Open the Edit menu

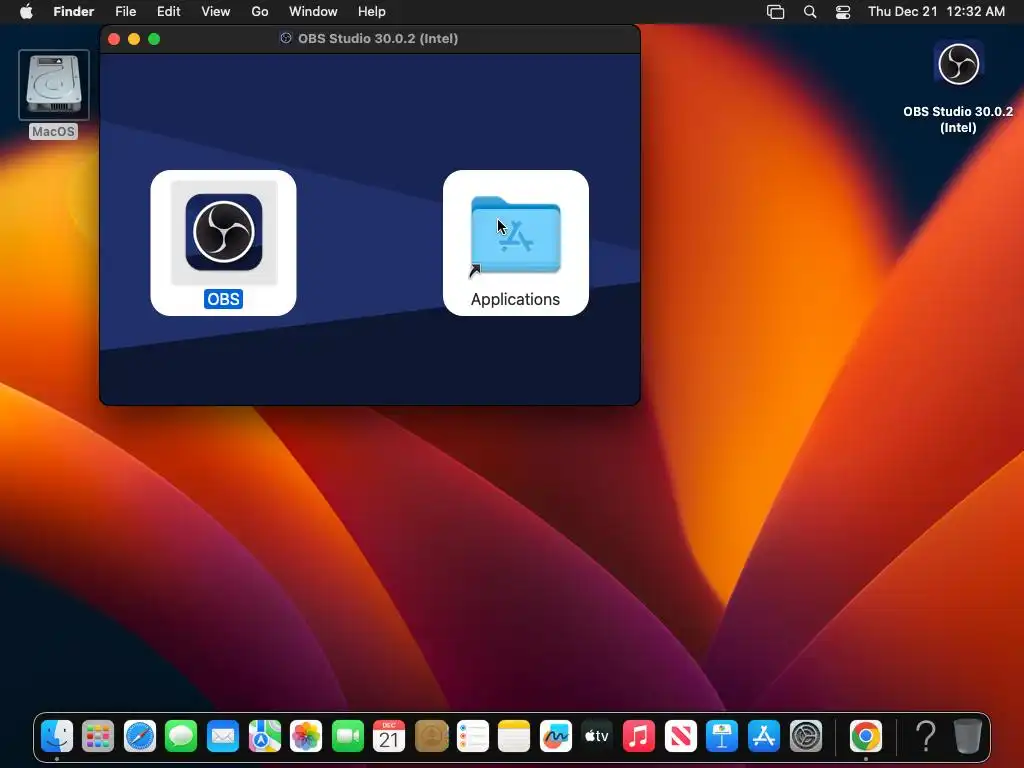[x=168, y=12]
